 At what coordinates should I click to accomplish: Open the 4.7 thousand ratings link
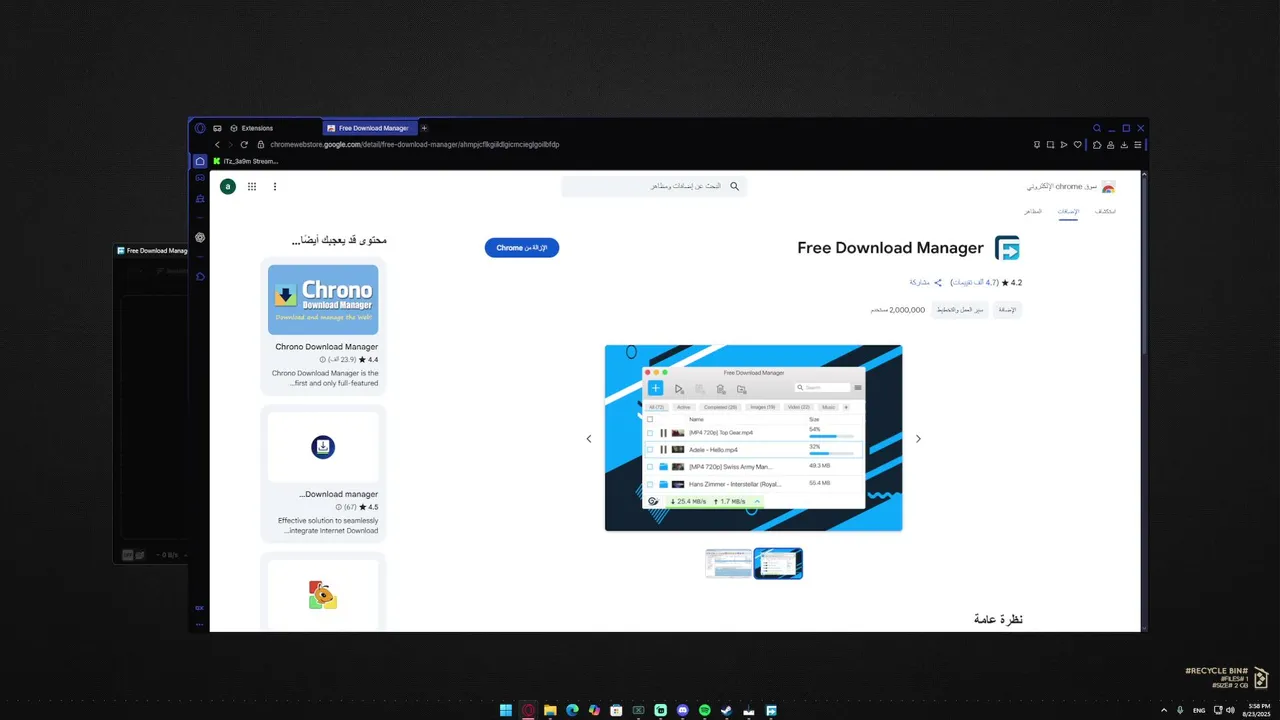pos(975,283)
